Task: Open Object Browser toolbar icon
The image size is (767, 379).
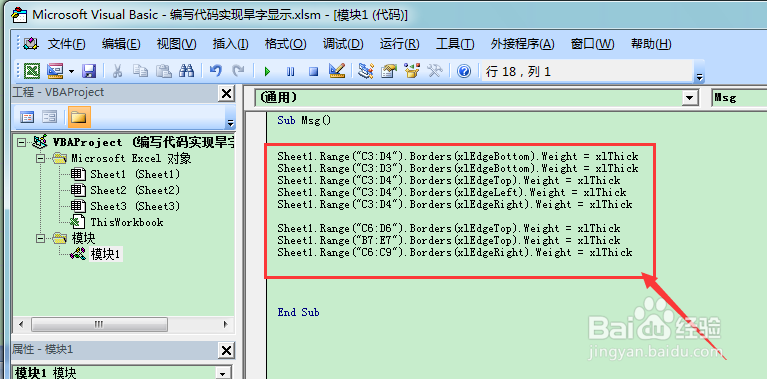Action: pyautogui.click(x=412, y=71)
